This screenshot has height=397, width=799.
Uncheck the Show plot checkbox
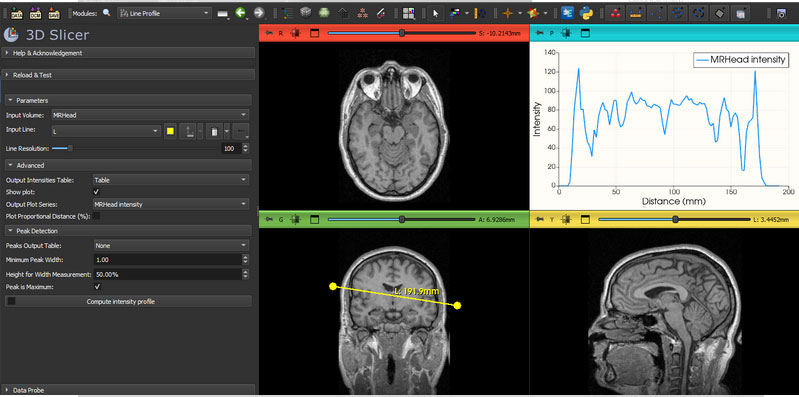(97, 192)
